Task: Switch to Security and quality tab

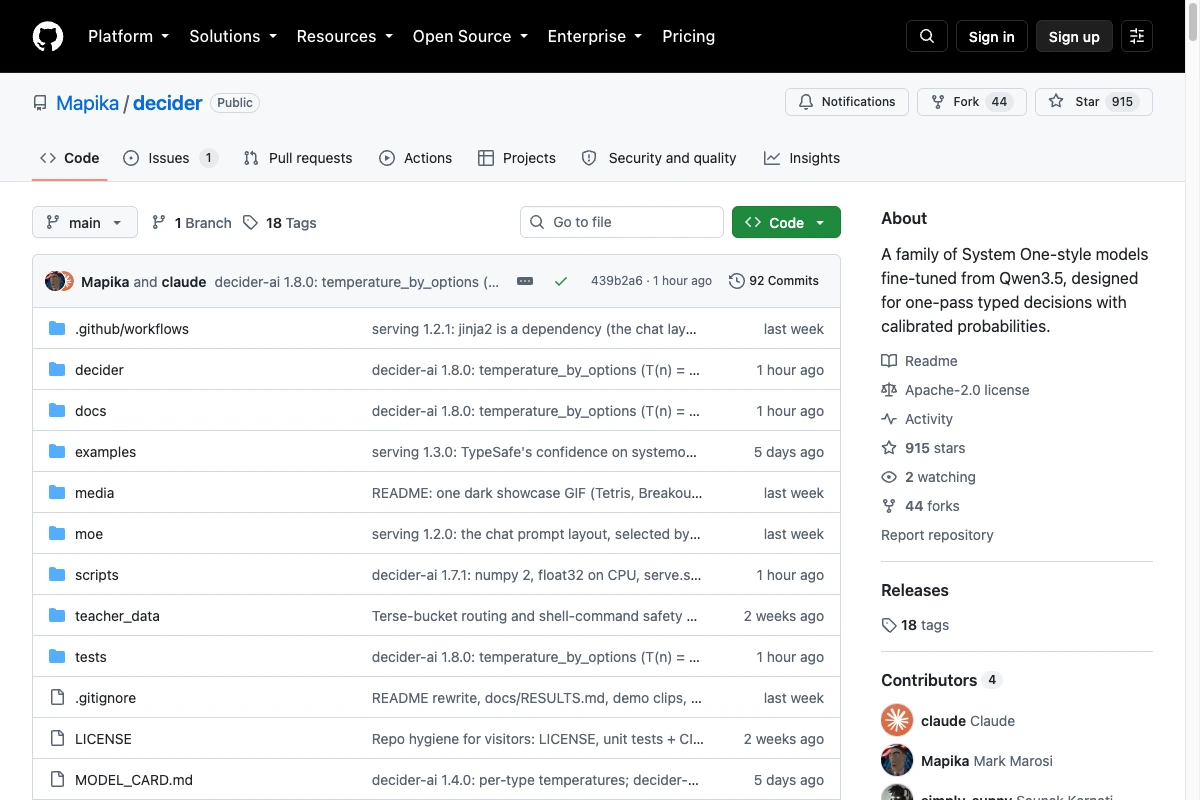Action: tap(659, 158)
